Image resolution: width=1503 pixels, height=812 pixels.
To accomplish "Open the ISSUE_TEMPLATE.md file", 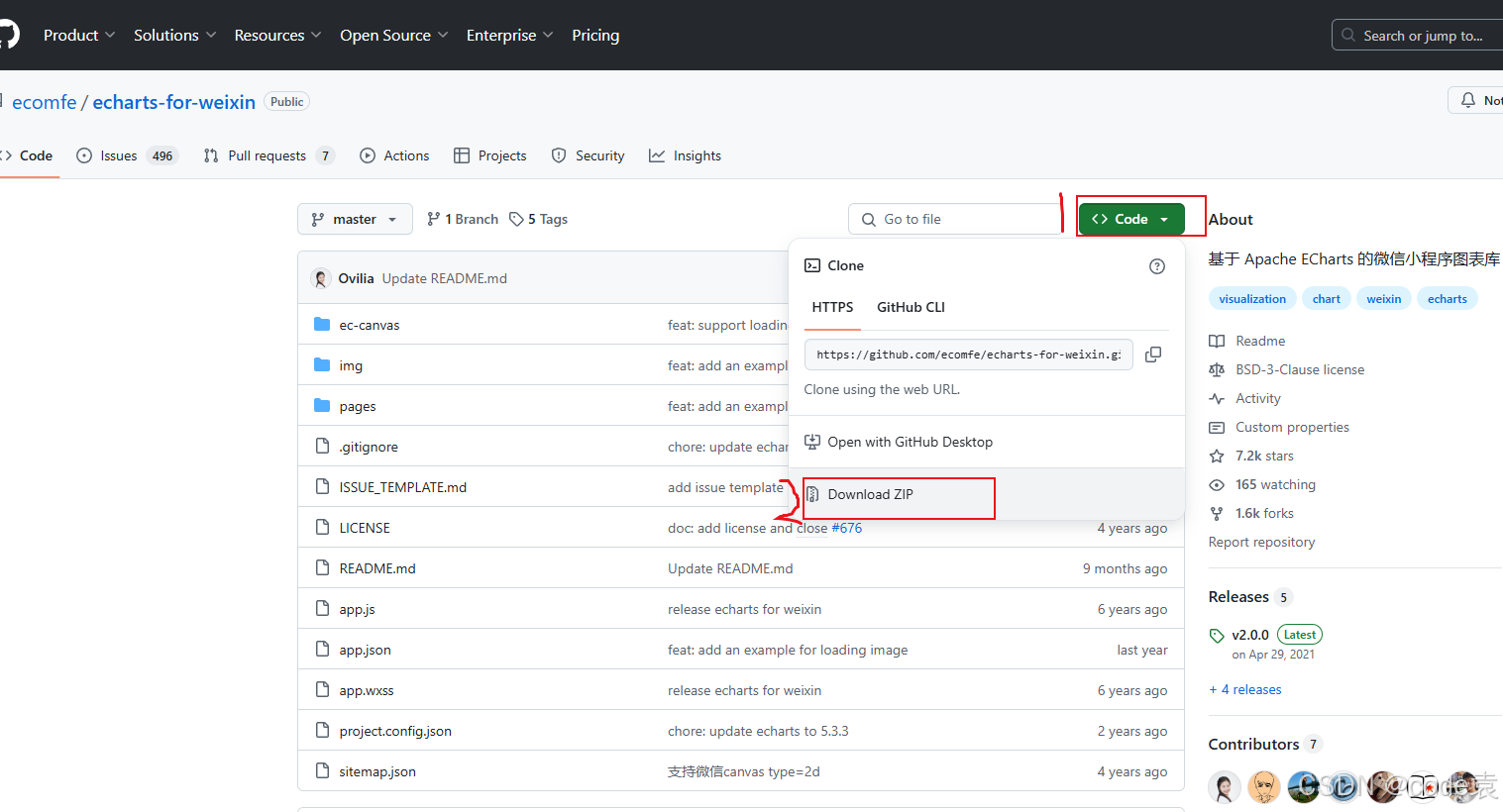I will click(x=403, y=487).
